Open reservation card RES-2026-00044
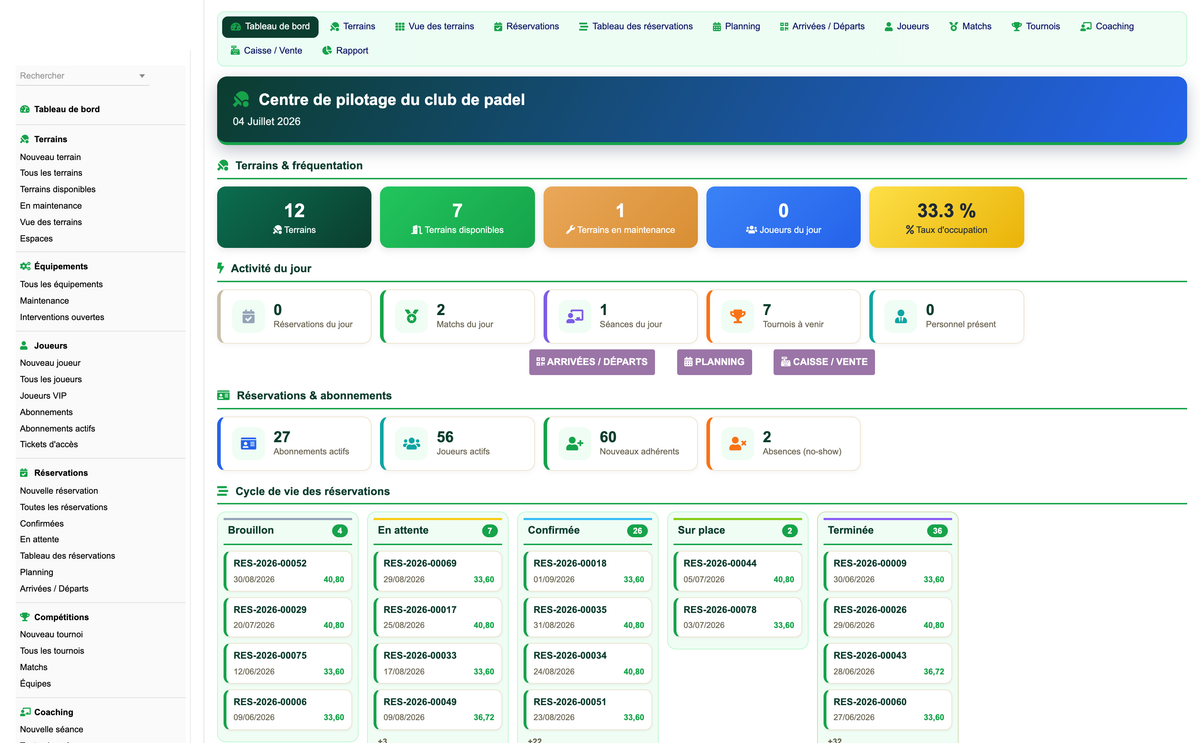The width and height of the screenshot is (1200, 743). tap(738, 571)
